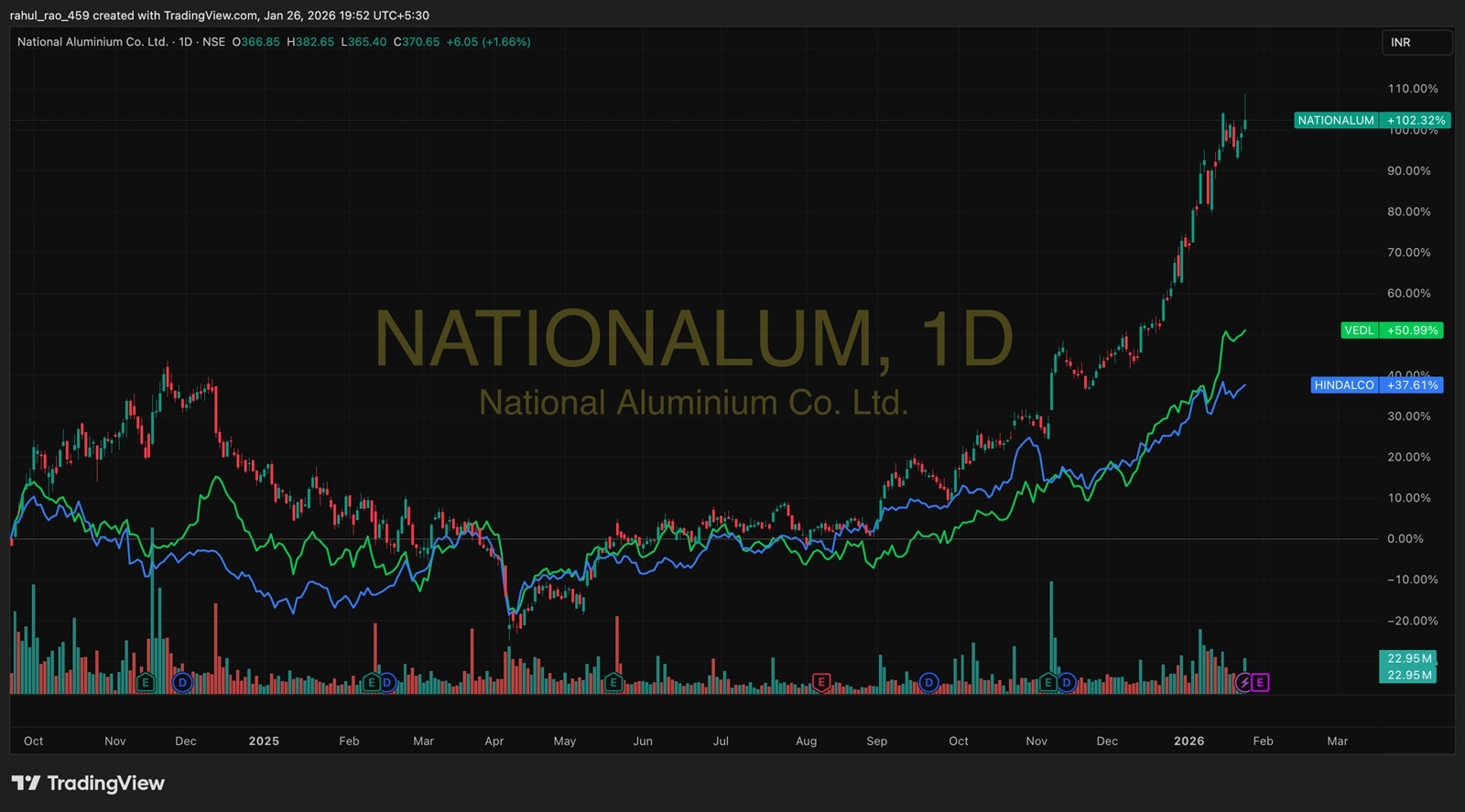Screen dimensions: 1465x812
Task: Click the dividend D marker in November 2025
Action: click(1066, 682)
